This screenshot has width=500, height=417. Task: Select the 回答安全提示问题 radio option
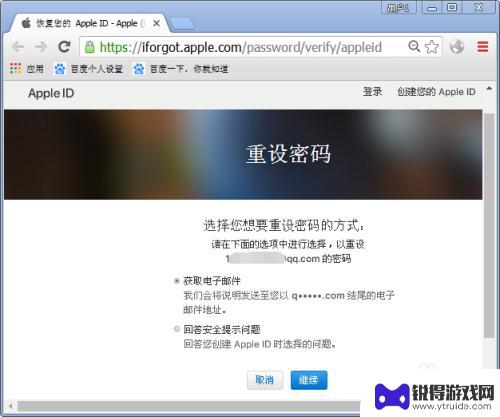177,329
